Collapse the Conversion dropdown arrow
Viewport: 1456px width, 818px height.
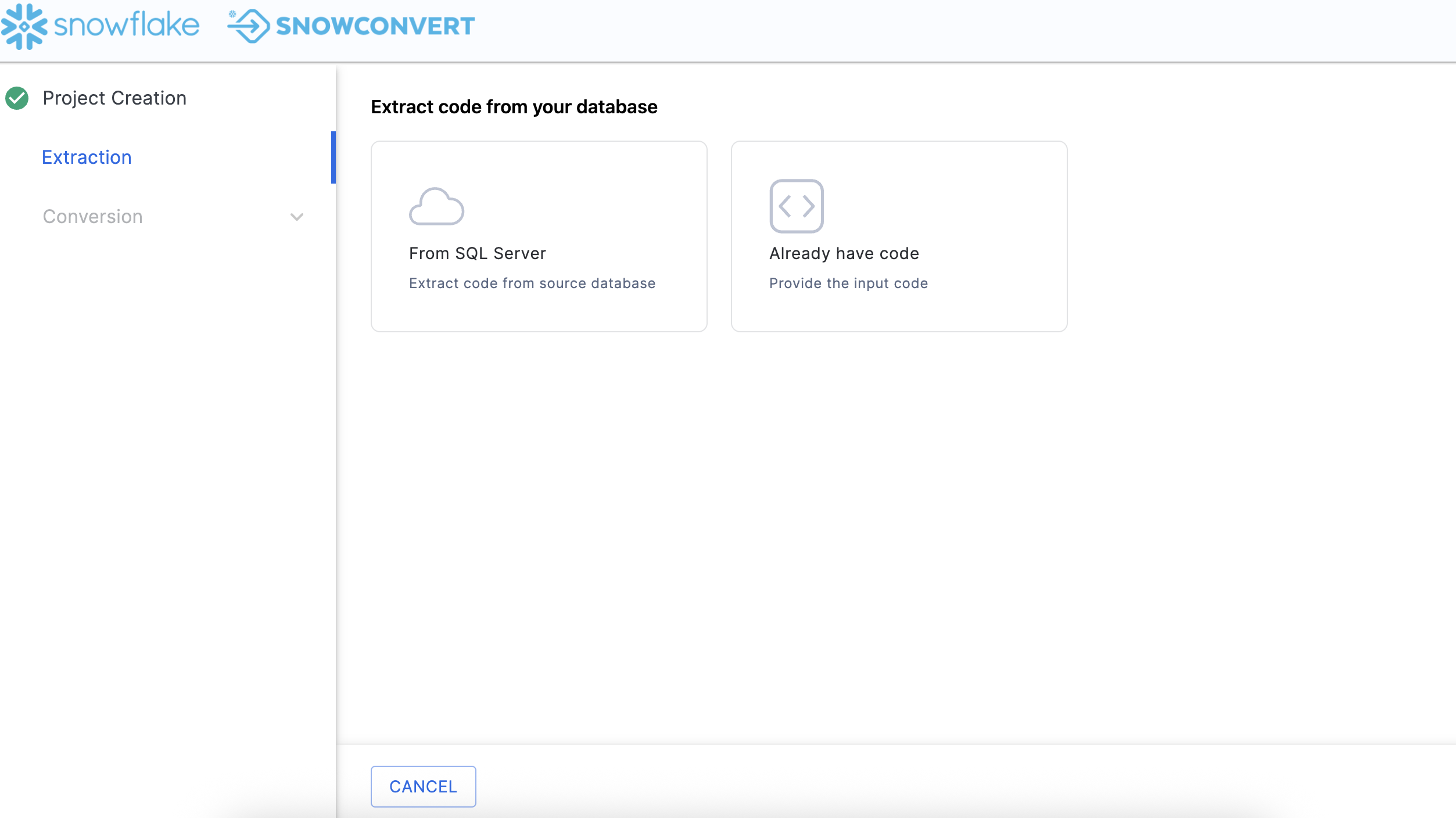(297, 217)
